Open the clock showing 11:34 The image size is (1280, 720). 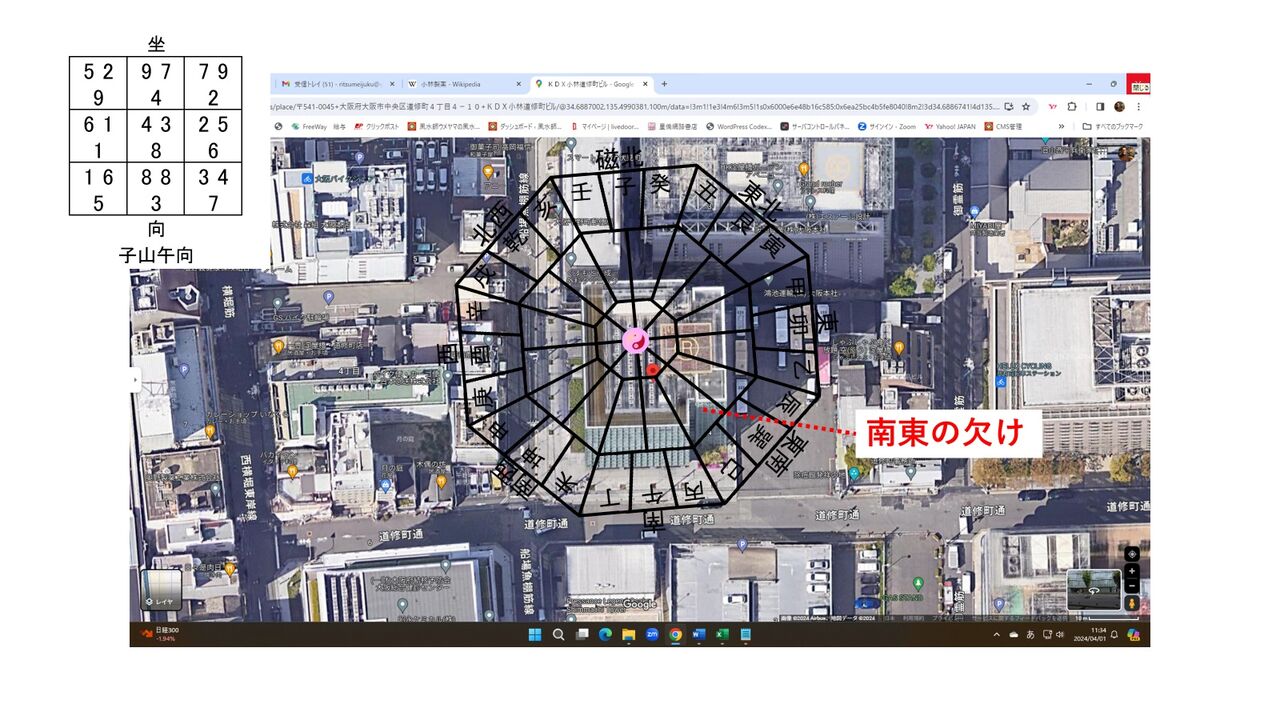(x=1090, y=635)
